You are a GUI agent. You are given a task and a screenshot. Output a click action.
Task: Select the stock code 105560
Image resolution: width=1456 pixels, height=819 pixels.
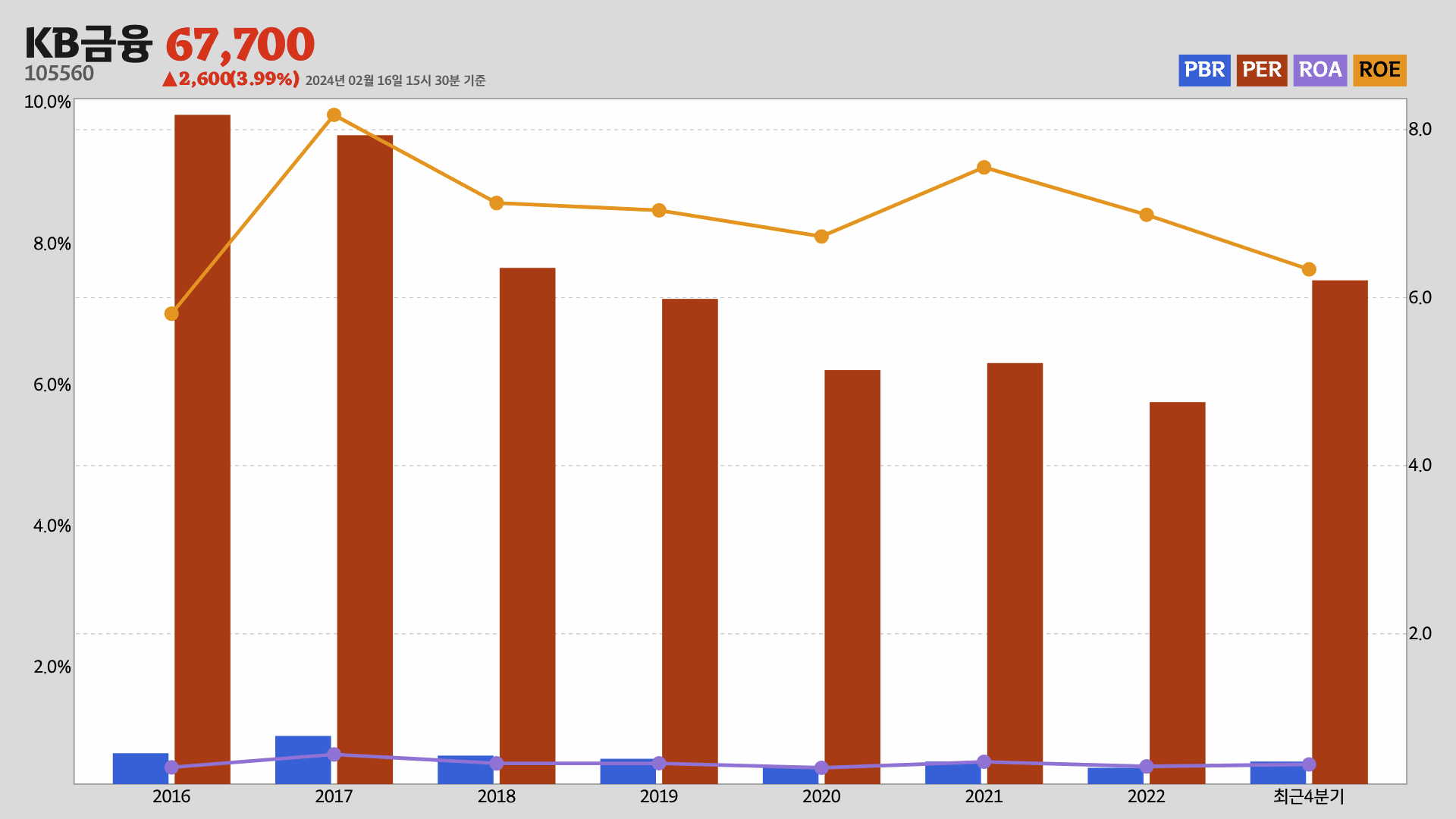(x=59, y=74)
